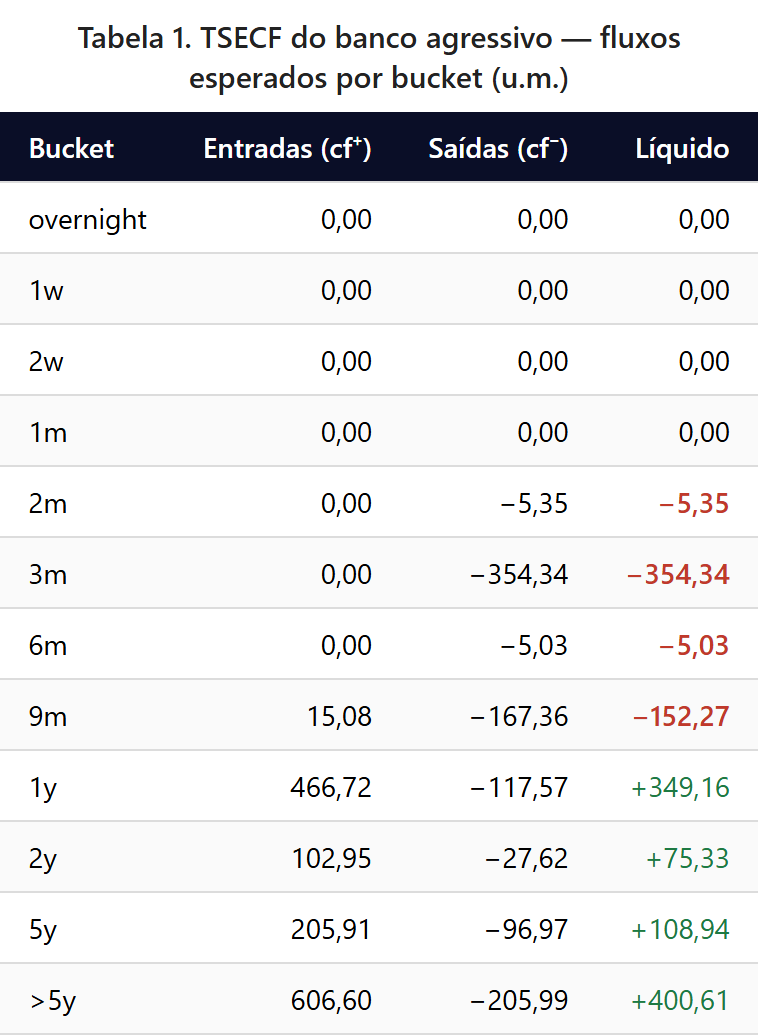Viewport: 758px width, 1036px height.
Task: Click the 2m net value −5,35
Action: [x=694, y=504]
